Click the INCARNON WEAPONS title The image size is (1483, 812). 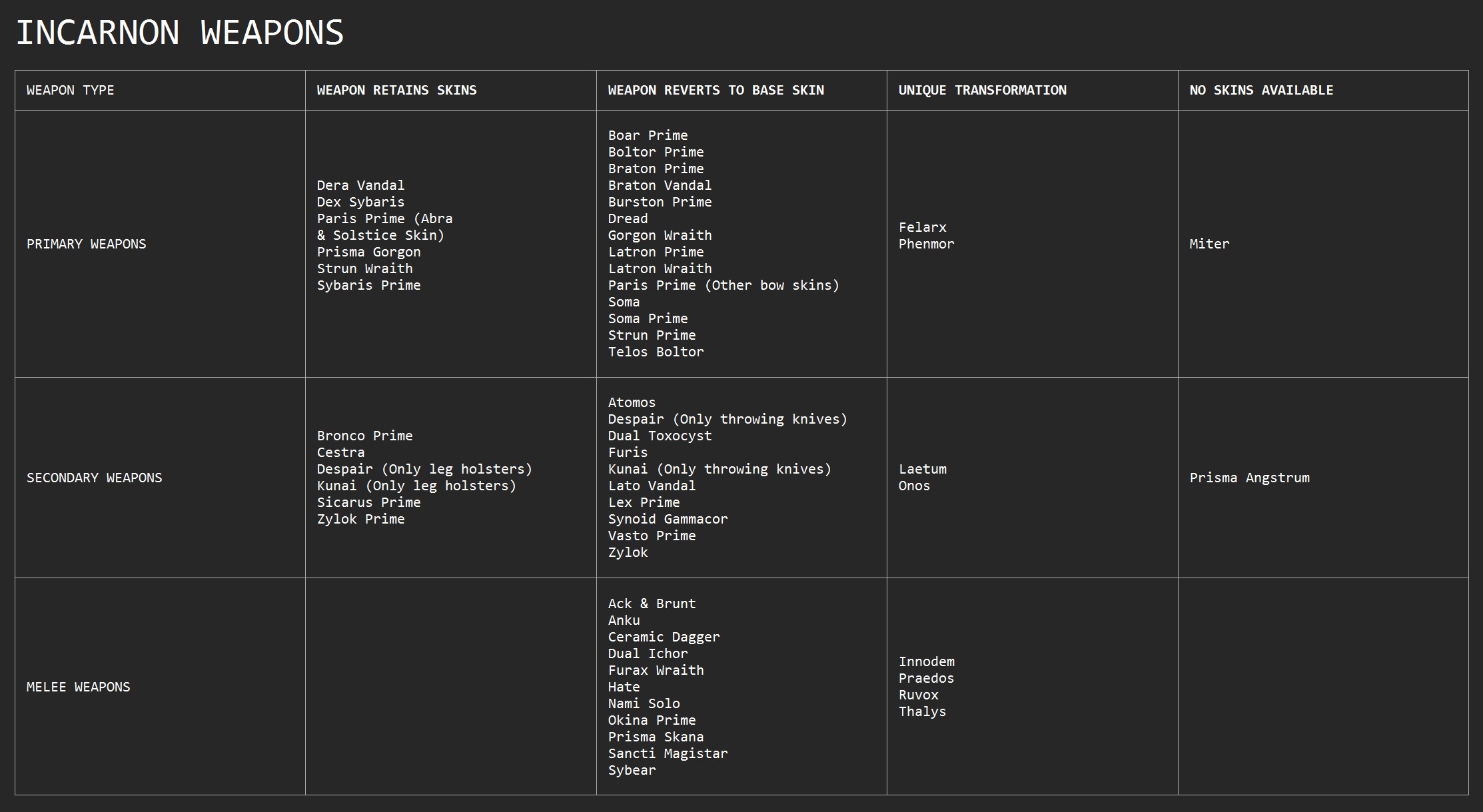(x=180, y=33)
